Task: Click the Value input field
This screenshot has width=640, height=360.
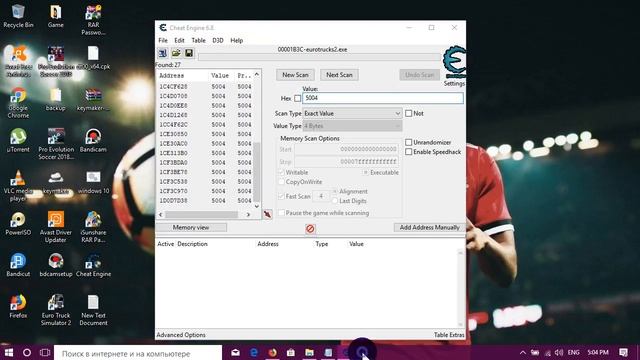Action: (383, 98)
